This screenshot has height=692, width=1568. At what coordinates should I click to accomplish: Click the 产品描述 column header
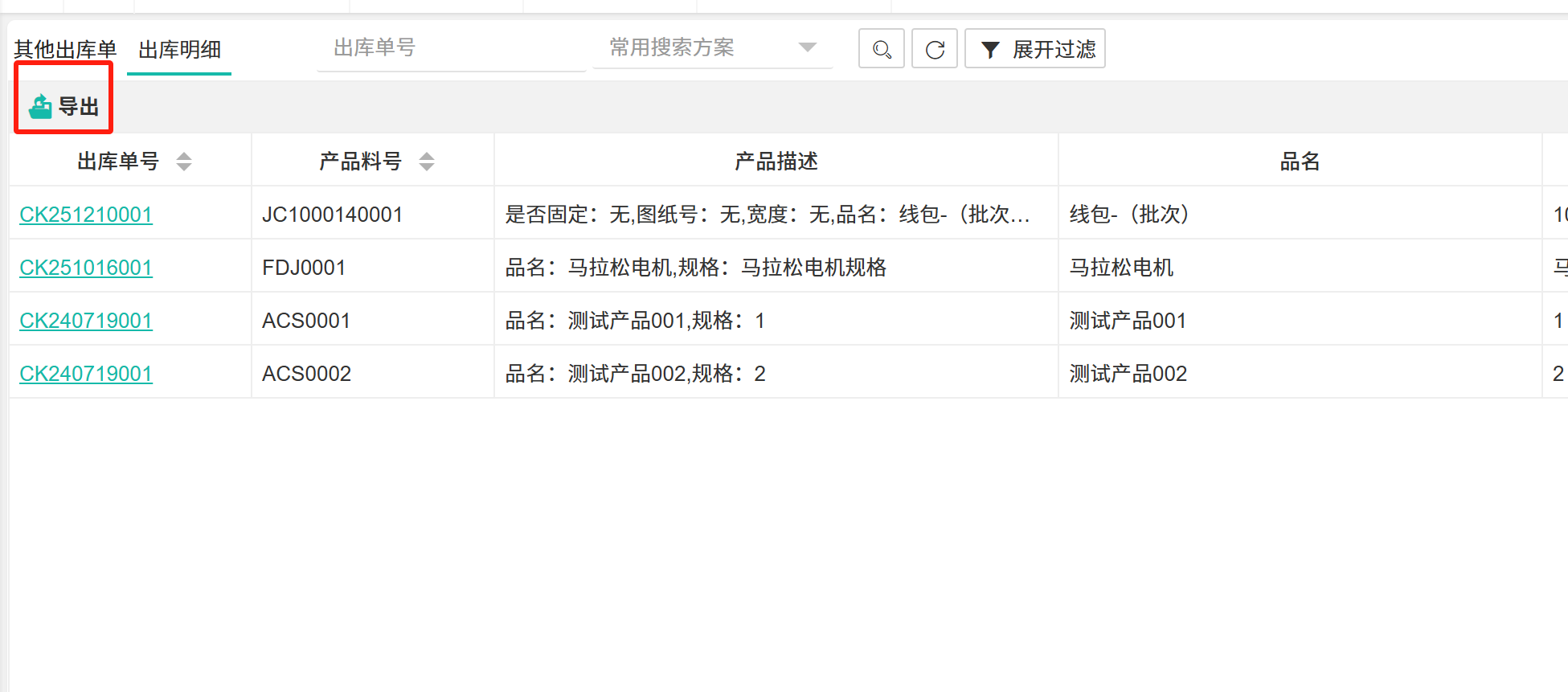click(776, 162)
